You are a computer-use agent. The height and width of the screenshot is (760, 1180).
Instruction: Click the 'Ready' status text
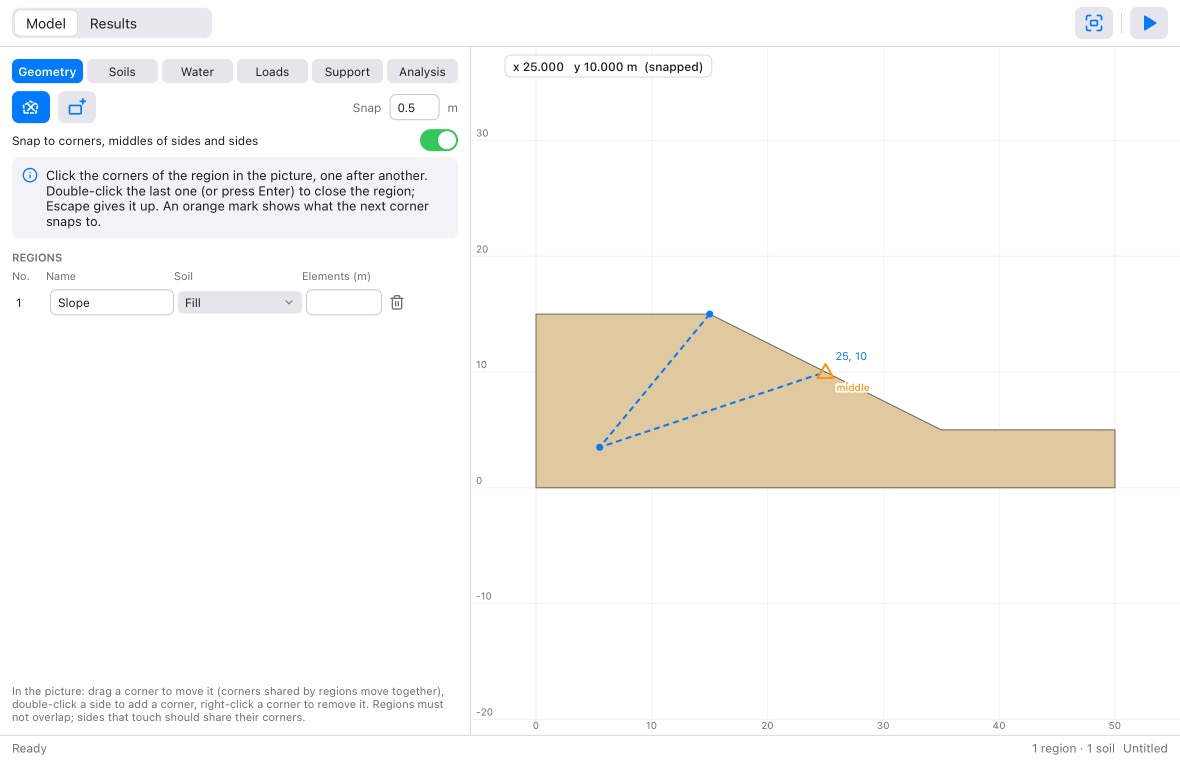[x=29, y=749]
